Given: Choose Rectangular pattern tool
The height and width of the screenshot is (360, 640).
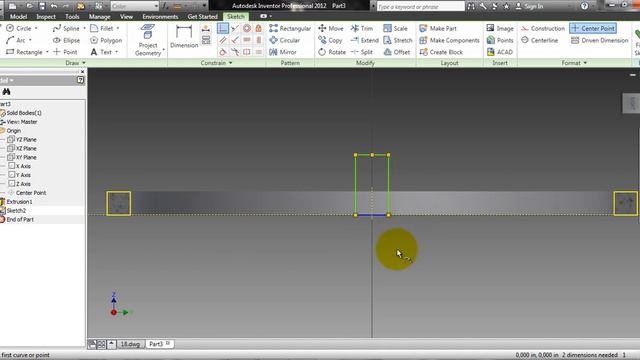Looking at the screenshot, I should pyautogui.click(x=290, y=28).
